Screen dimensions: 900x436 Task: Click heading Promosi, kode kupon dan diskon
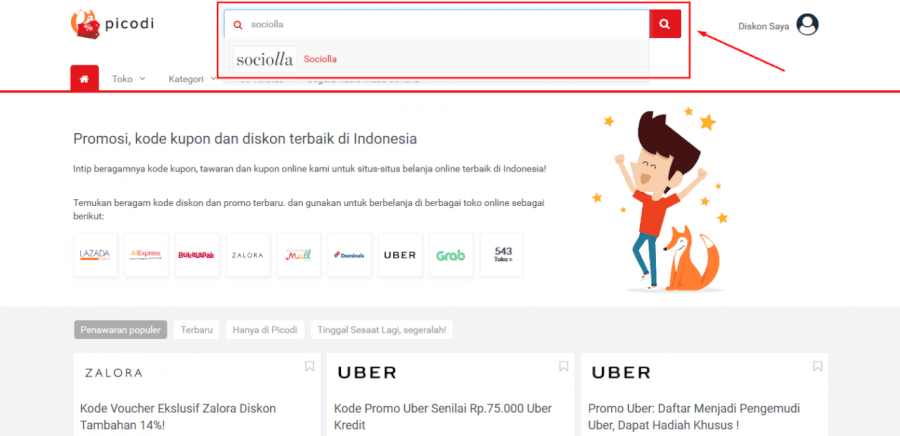tap(245, 139)
